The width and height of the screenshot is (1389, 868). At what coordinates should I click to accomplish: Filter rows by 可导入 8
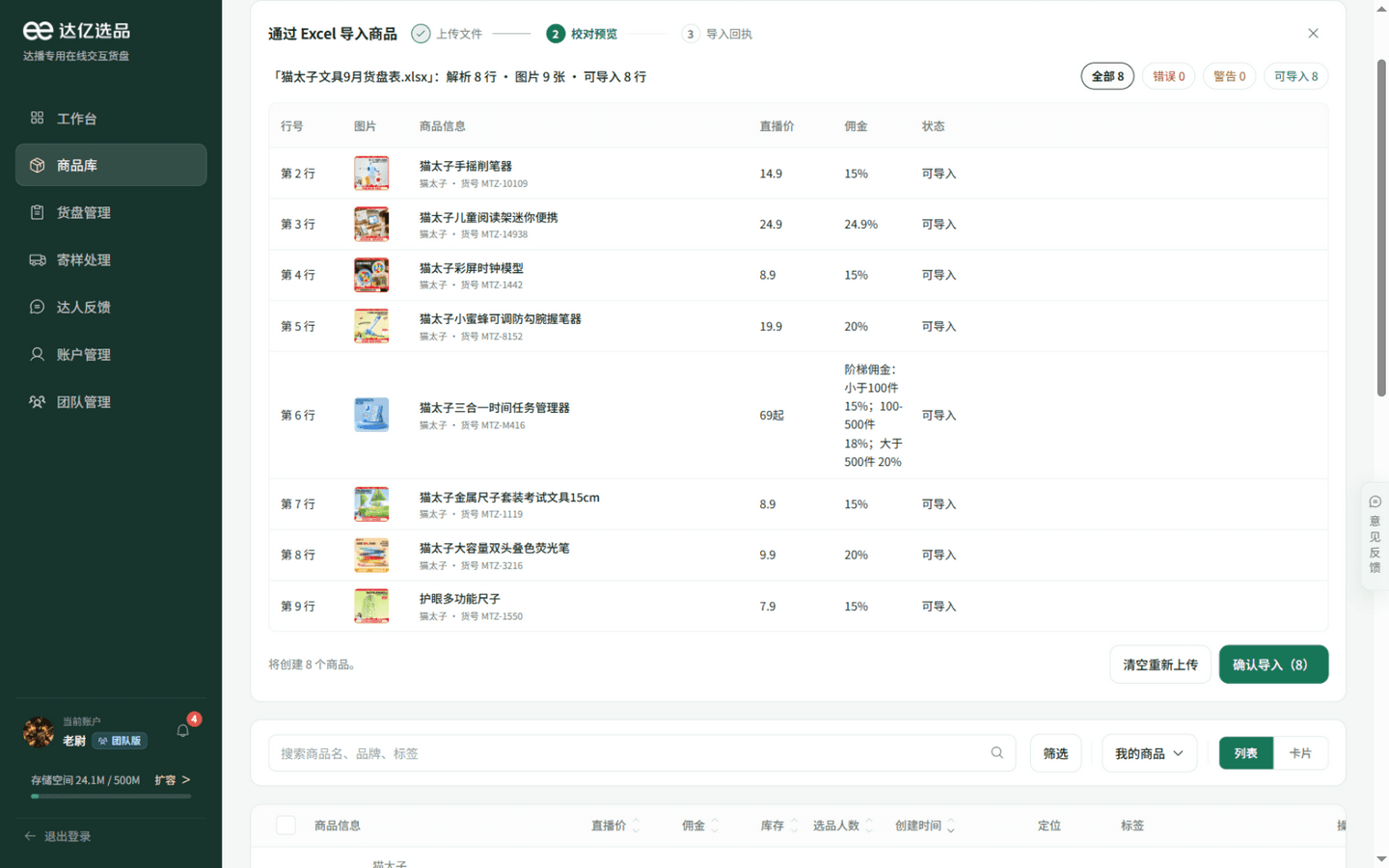click(1296, 76)
